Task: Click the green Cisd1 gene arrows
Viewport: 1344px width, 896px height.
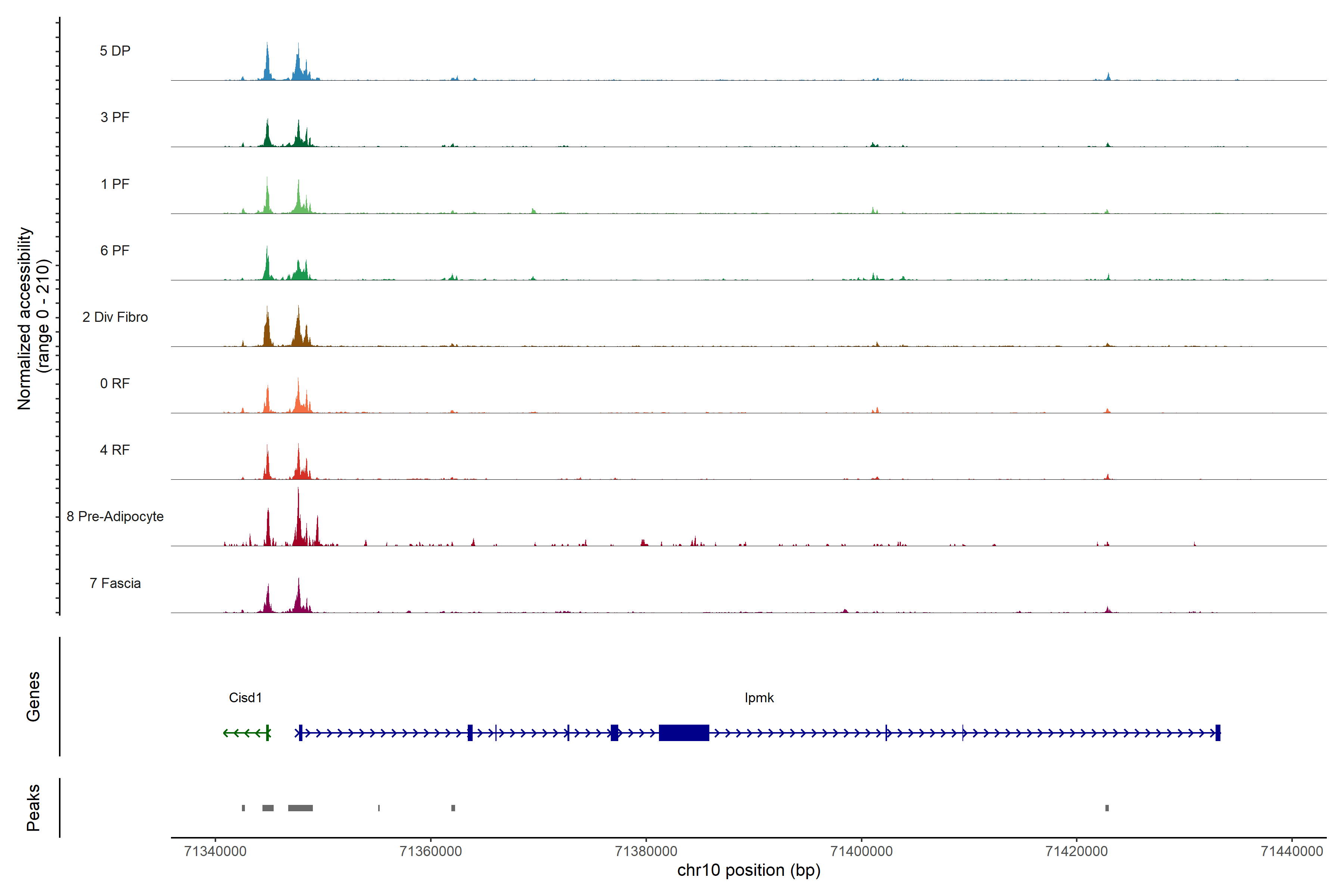Action: [x=245, y=732]
